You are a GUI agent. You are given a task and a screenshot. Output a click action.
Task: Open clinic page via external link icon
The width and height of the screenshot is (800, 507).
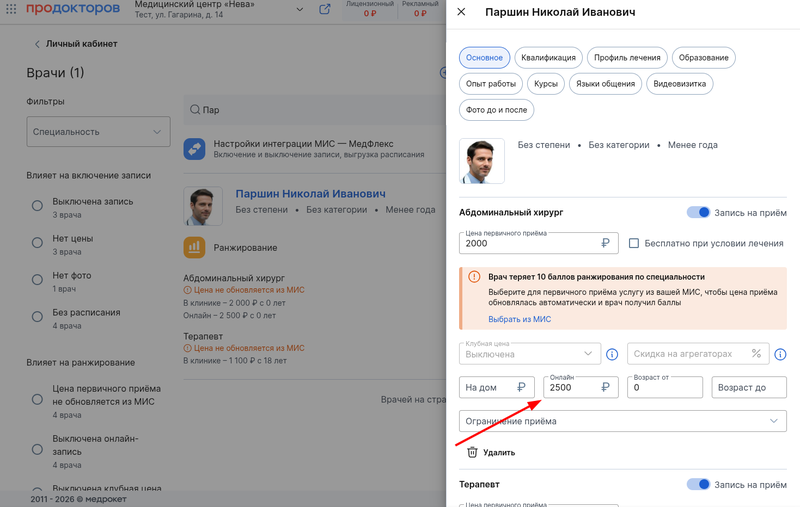(324, 9)
